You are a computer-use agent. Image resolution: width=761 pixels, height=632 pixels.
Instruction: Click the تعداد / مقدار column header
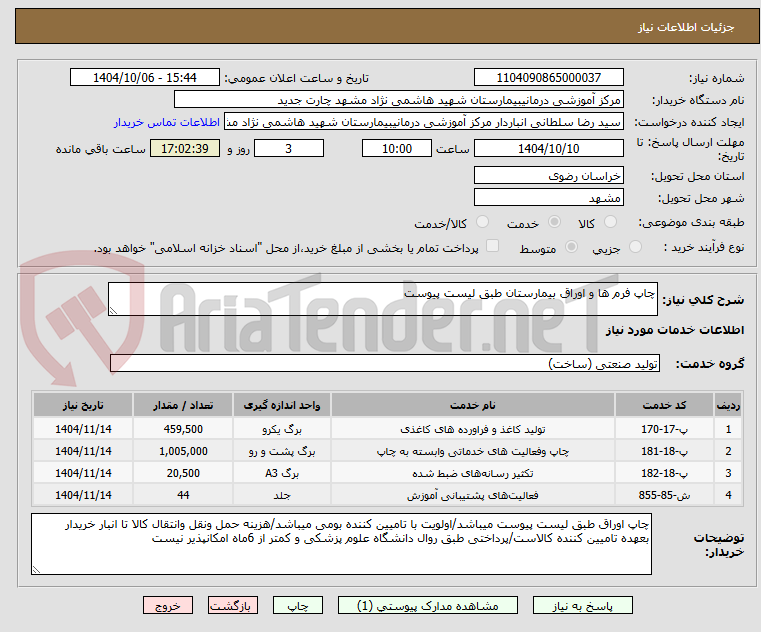coord(183,405)
